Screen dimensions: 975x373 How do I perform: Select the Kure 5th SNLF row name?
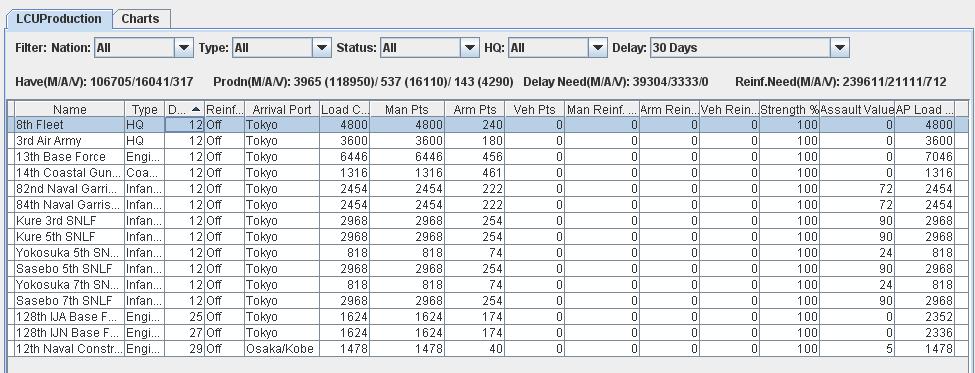coord(70,237)
